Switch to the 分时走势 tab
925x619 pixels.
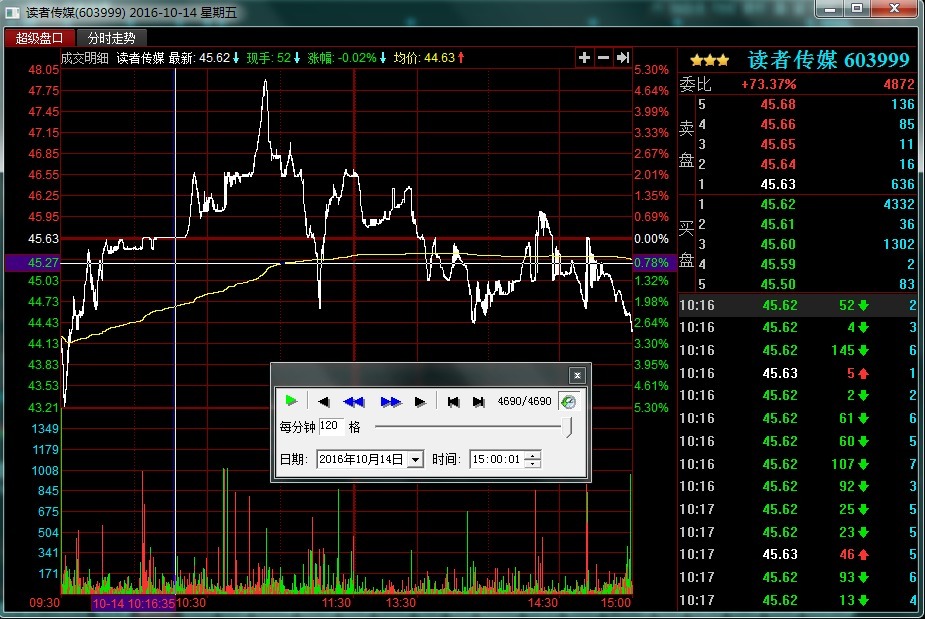tap(110, 38)
